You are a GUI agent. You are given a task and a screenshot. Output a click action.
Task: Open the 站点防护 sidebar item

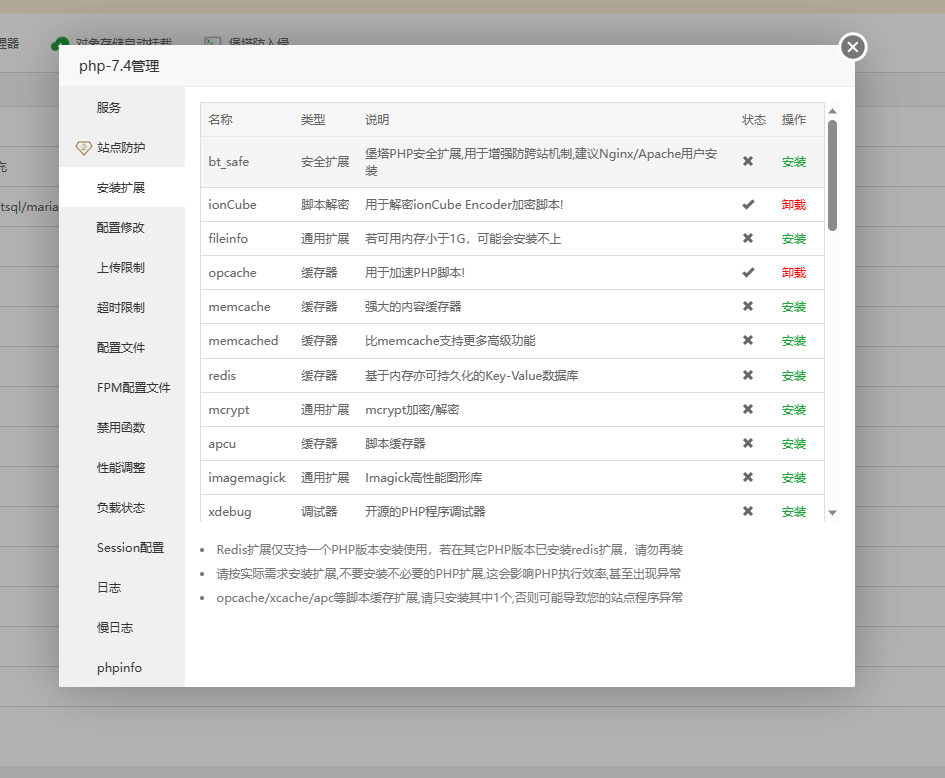pos(121,147)
